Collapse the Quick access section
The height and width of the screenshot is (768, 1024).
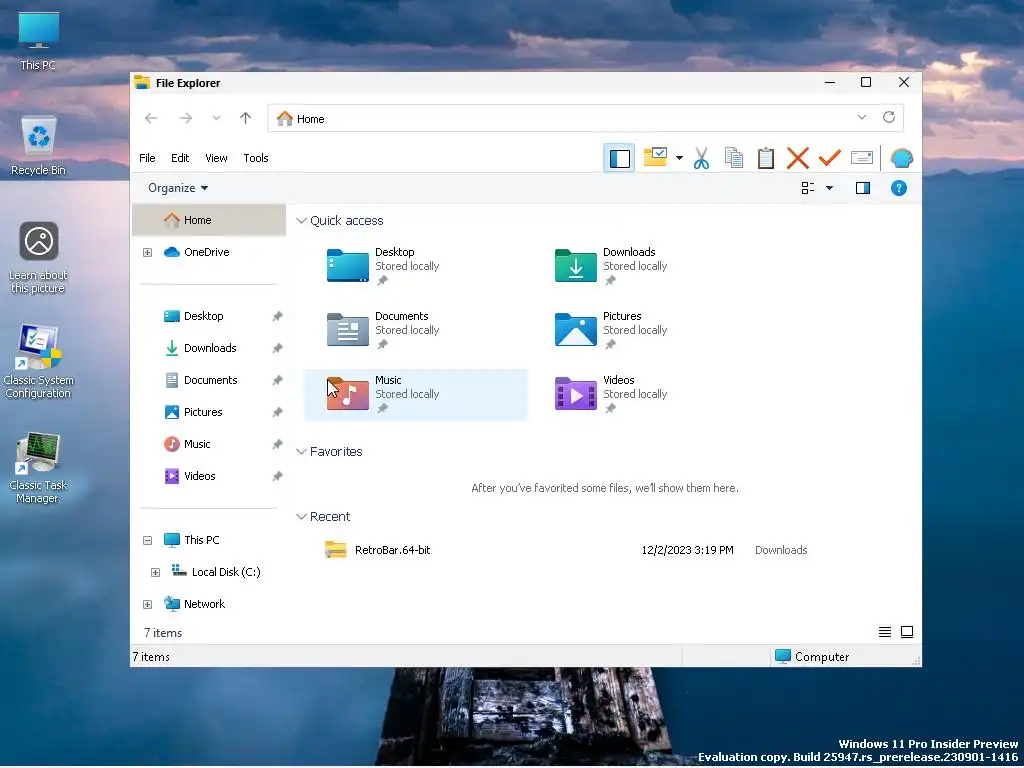pos(301,221)
